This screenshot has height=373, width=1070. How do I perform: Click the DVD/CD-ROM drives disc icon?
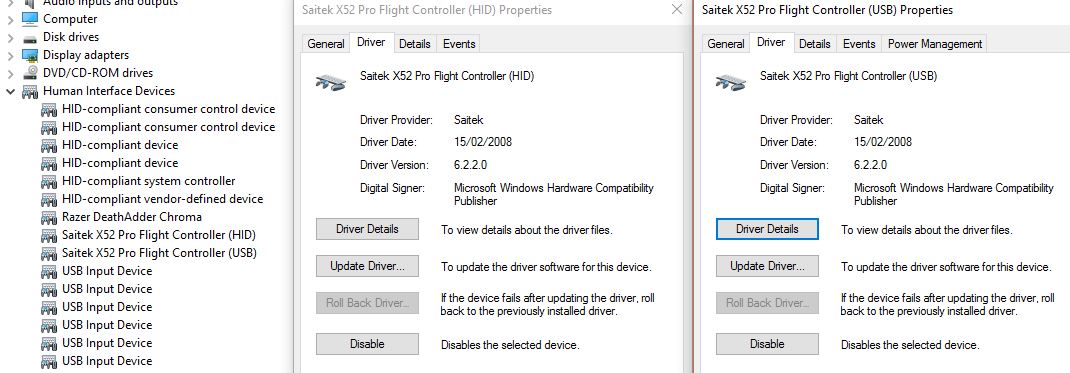pyautogui.click(x=30, y=73)
